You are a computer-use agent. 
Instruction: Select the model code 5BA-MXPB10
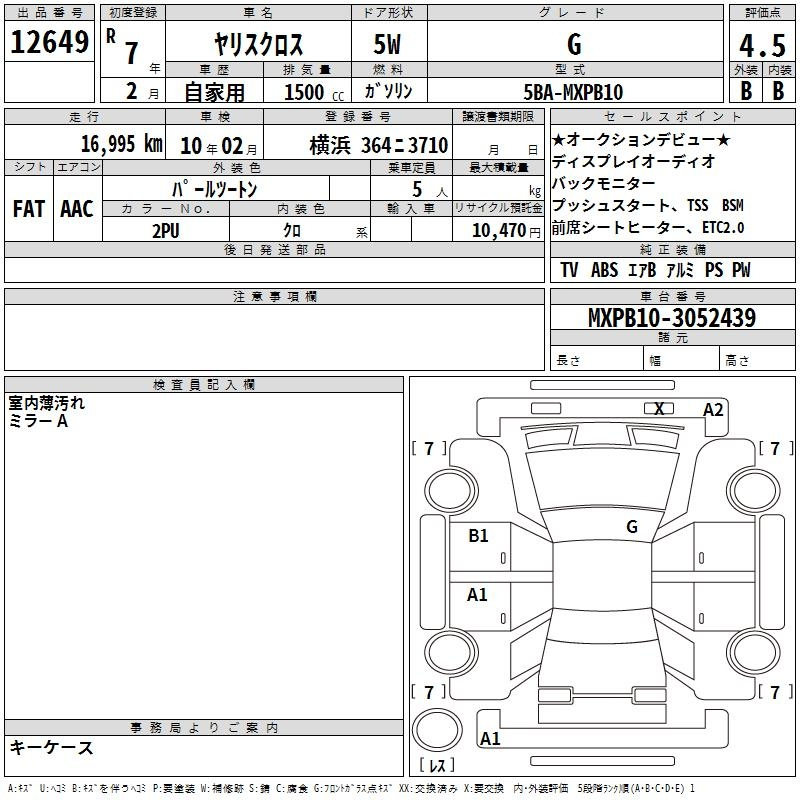click(x=573, y=91)
